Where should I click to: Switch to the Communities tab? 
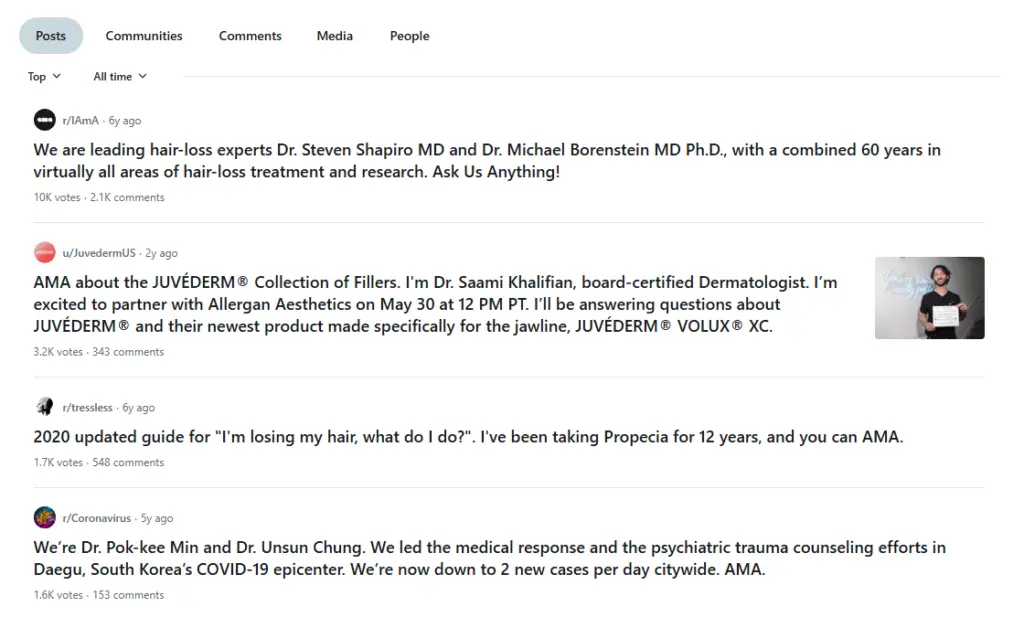click(x=143, y=35)
